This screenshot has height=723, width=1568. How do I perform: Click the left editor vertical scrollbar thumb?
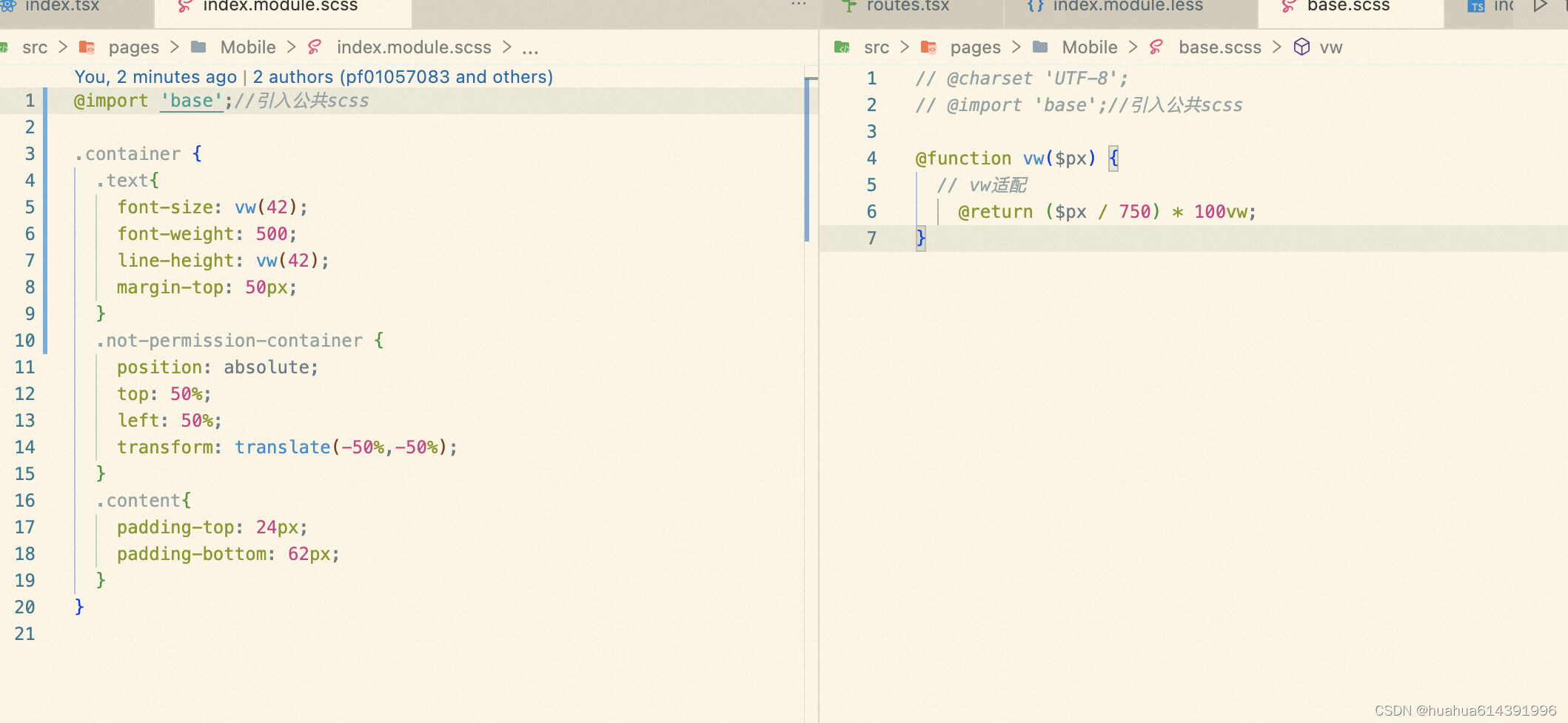[806, 159]
